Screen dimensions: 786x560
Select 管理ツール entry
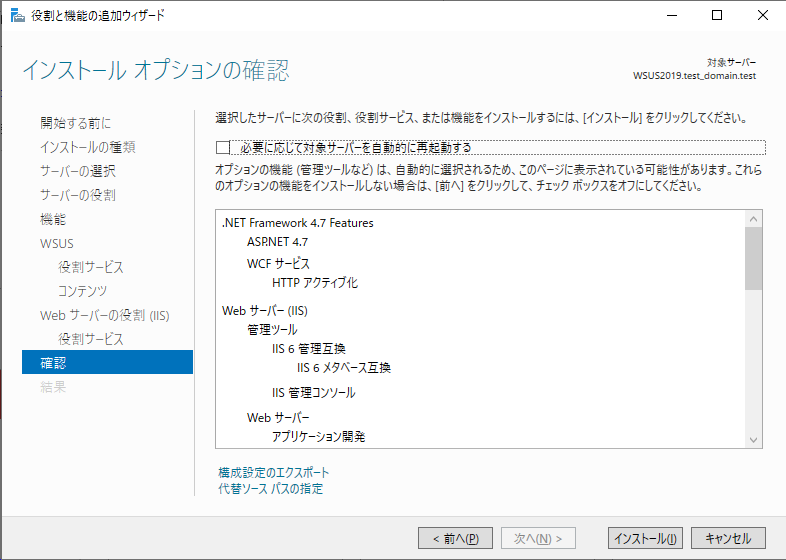[272, 330]
